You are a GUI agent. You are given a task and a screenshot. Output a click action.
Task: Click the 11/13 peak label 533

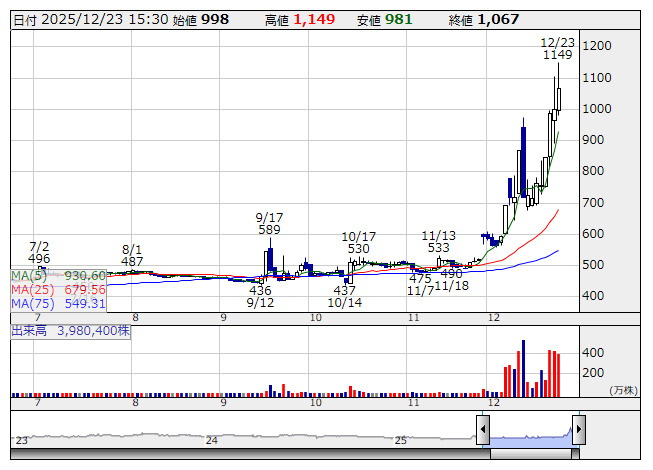pyautogui.click(x=436, y=247)
